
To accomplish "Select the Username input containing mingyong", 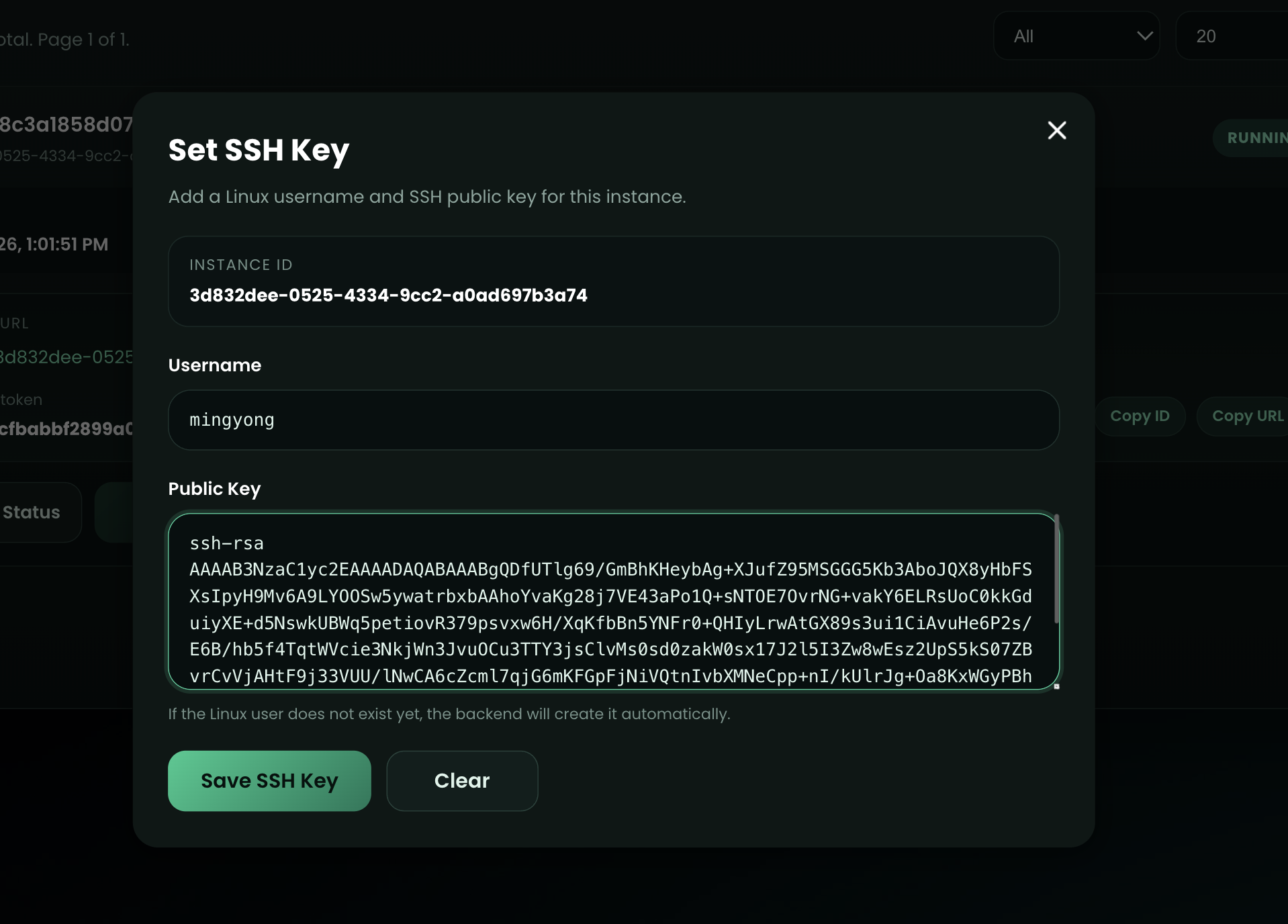I will pyautogui.click(x=612, y=420).
